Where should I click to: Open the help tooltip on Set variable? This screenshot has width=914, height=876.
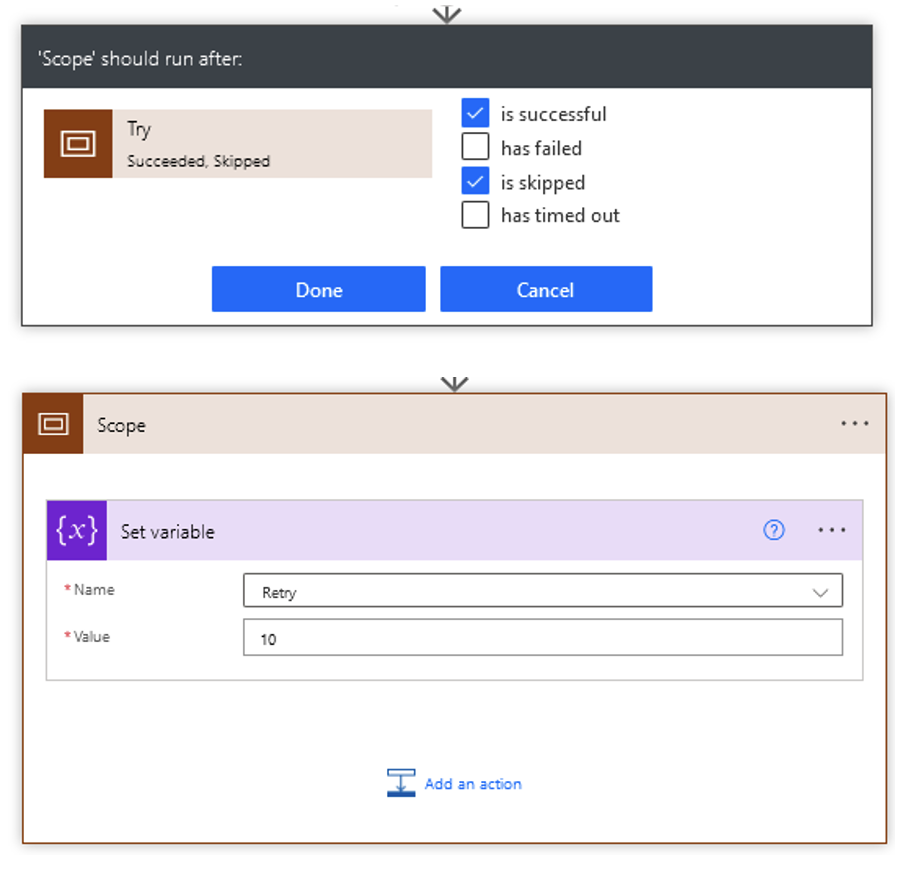click(x=774, y=530)
